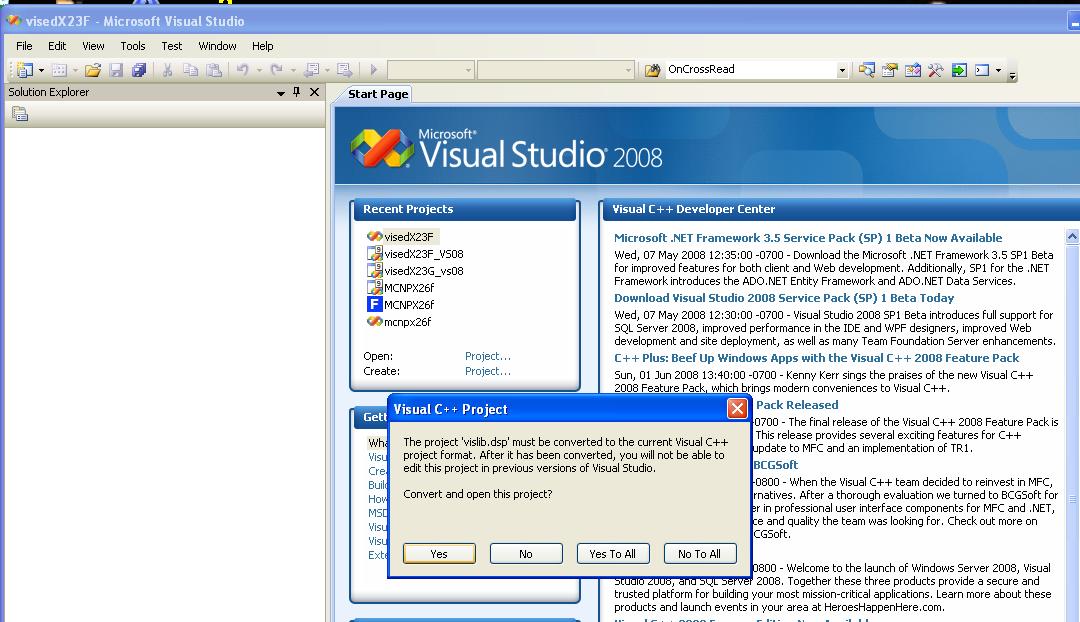Open recent project mcnpx26f in lowercase
The height and width of the screenshot is (622, 1080).
[407, 322]
